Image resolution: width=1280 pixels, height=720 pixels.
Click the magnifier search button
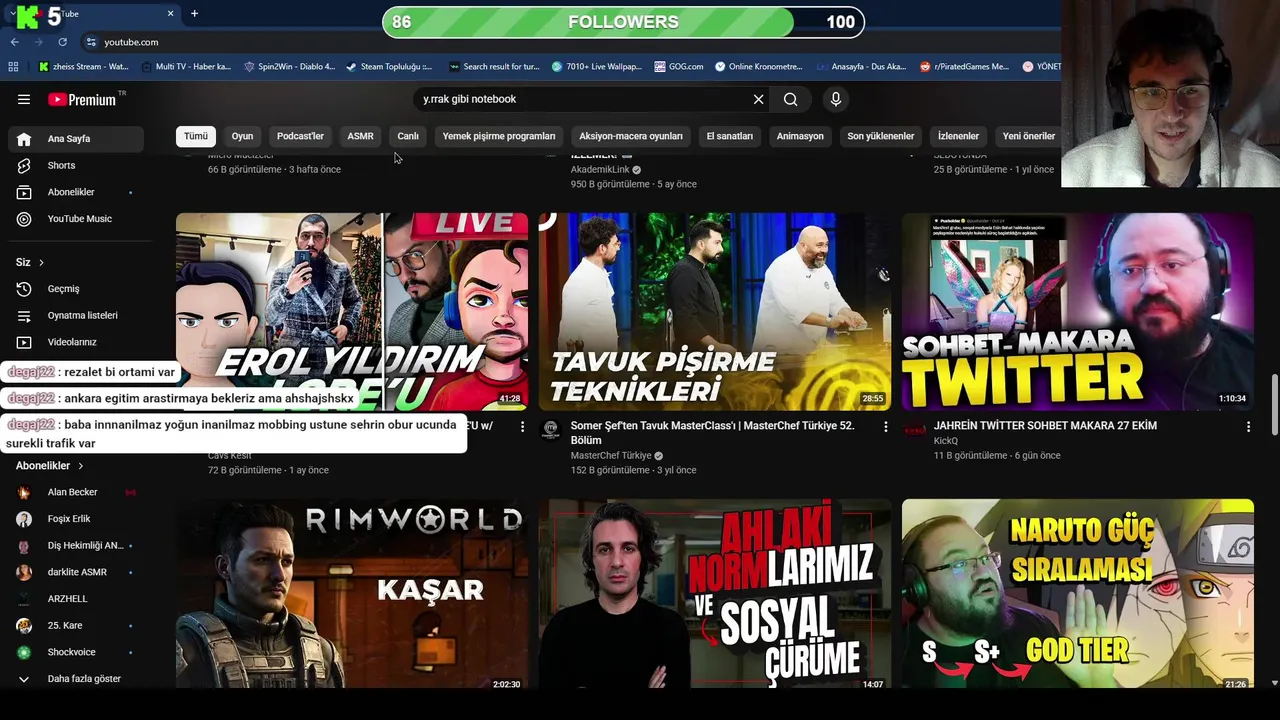(x=790, y=99)
